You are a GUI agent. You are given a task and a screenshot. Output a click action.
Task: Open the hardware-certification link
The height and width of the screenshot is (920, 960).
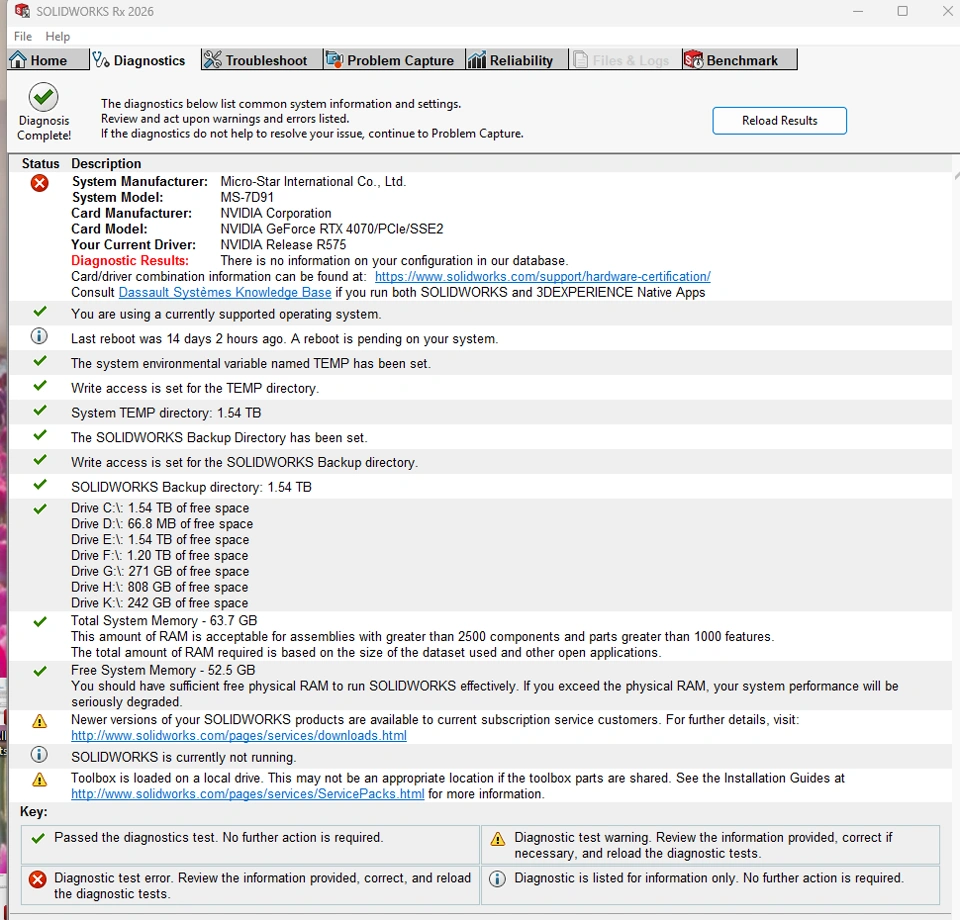point(542,277)
